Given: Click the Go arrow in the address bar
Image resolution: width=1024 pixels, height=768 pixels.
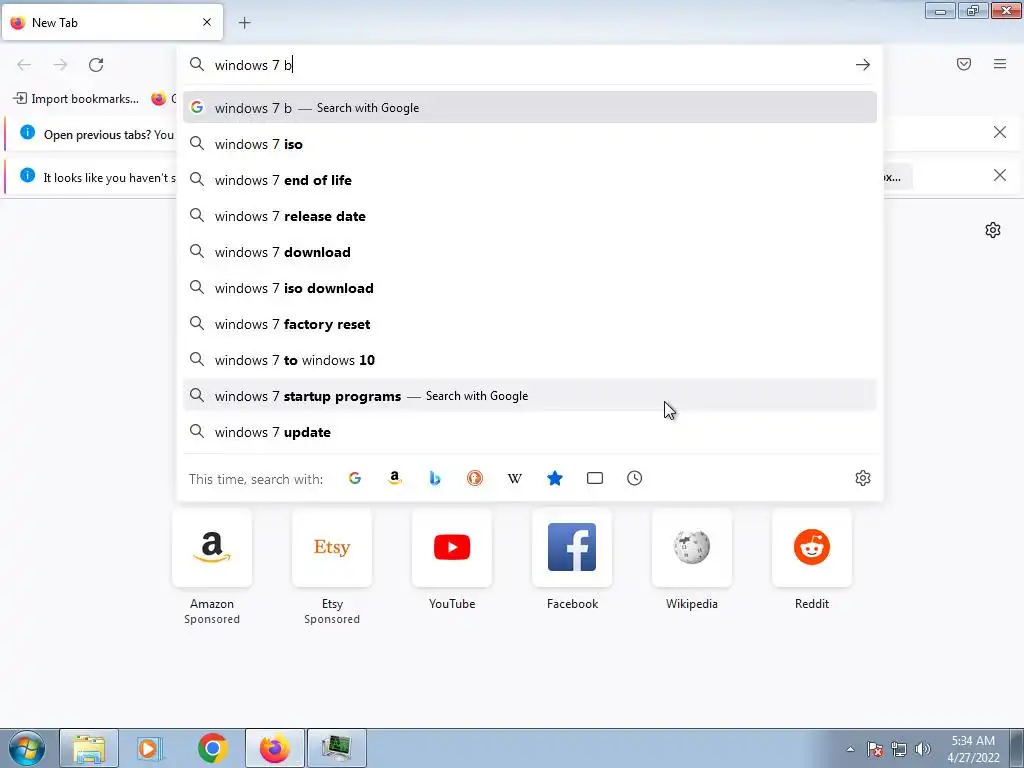Looking at the screenshot, I should pos(863,65).
